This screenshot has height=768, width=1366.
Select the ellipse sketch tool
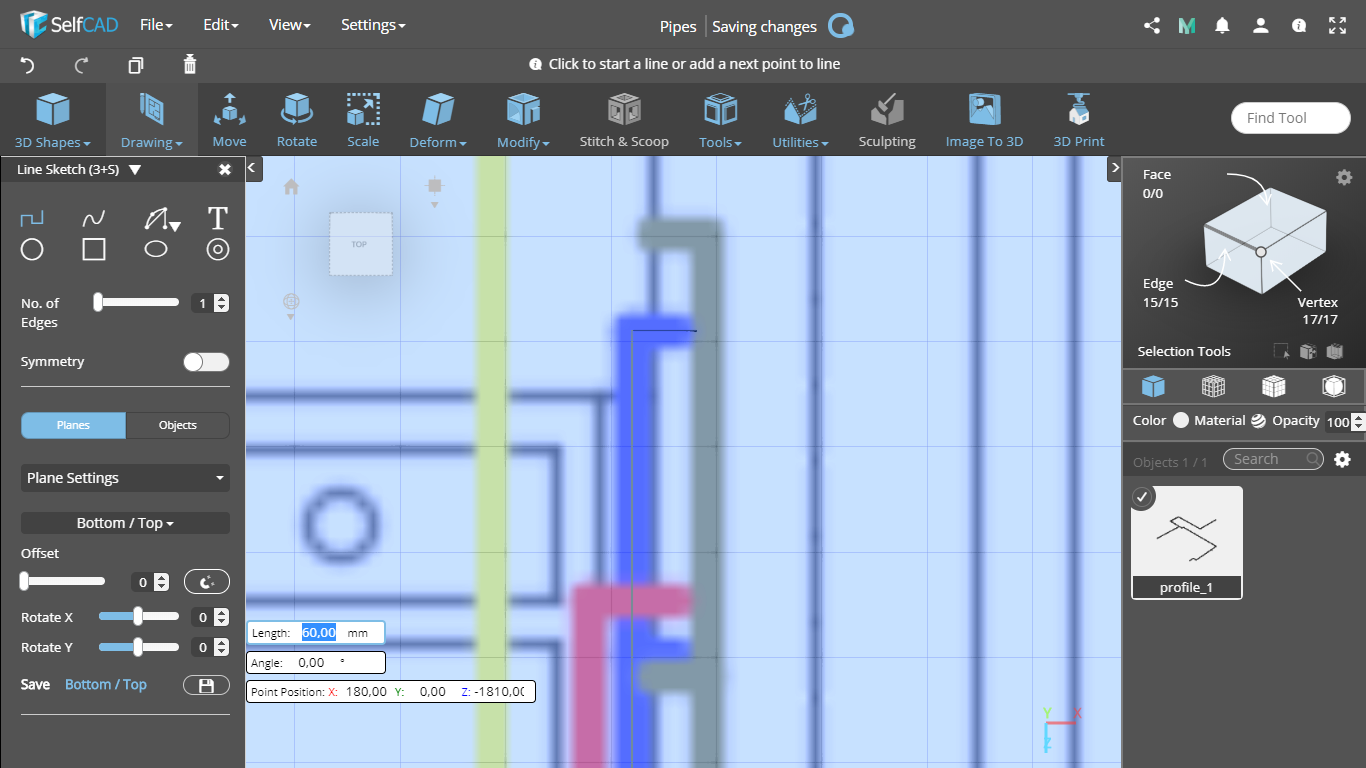[156, 249]
